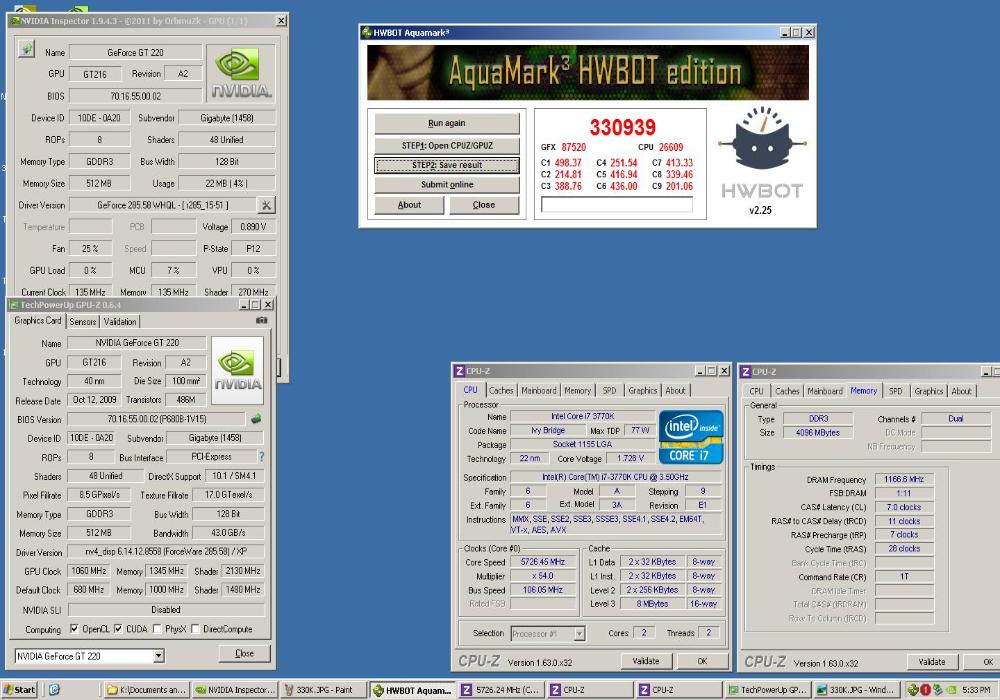Click the Intel Core i7 3770K name field
The width and height of the screenshot is (1000, 700).
[x=583, y=416]
